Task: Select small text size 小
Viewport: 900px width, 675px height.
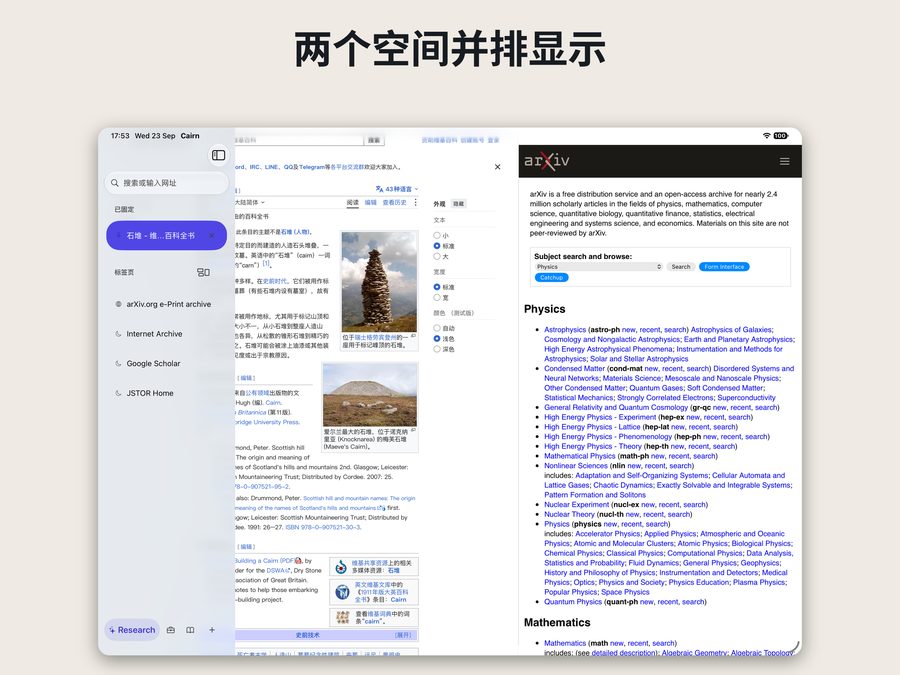Action: 437,235
